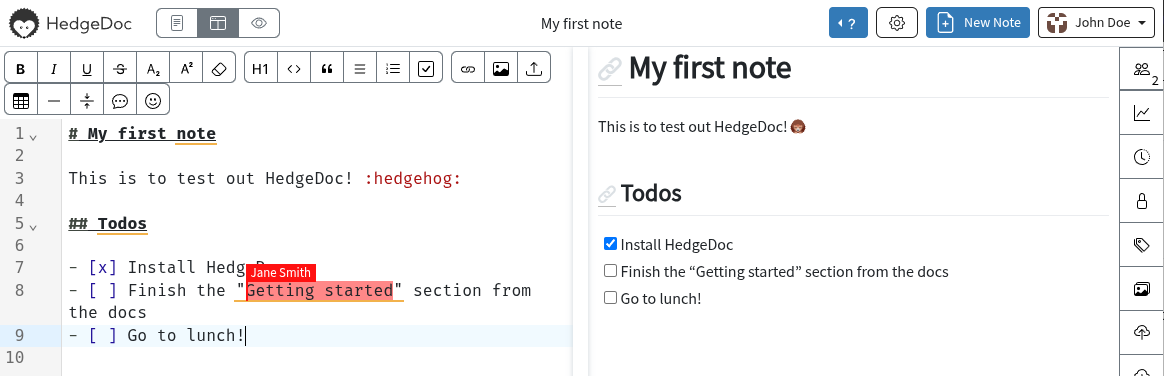Insert a horizontal line
The image size is (1164, 376).
point(54,102)
